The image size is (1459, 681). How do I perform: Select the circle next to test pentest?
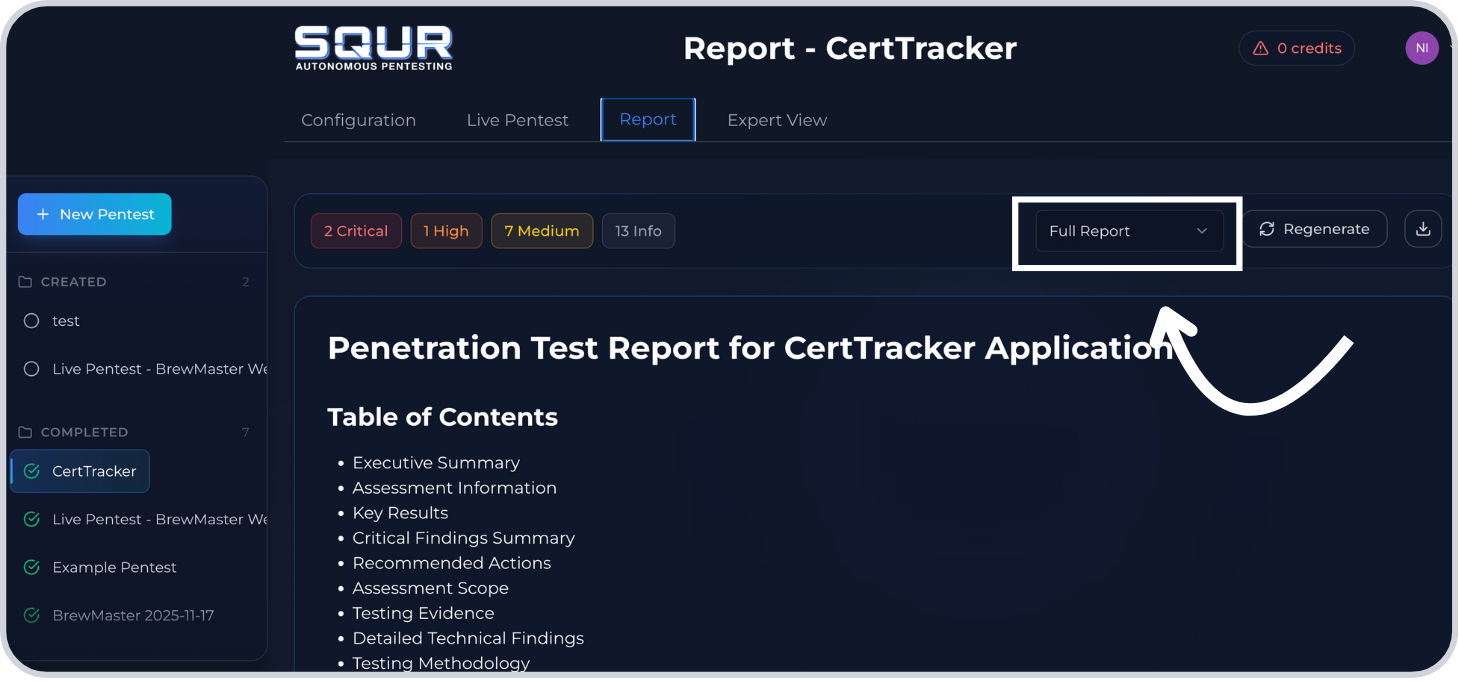31,320
